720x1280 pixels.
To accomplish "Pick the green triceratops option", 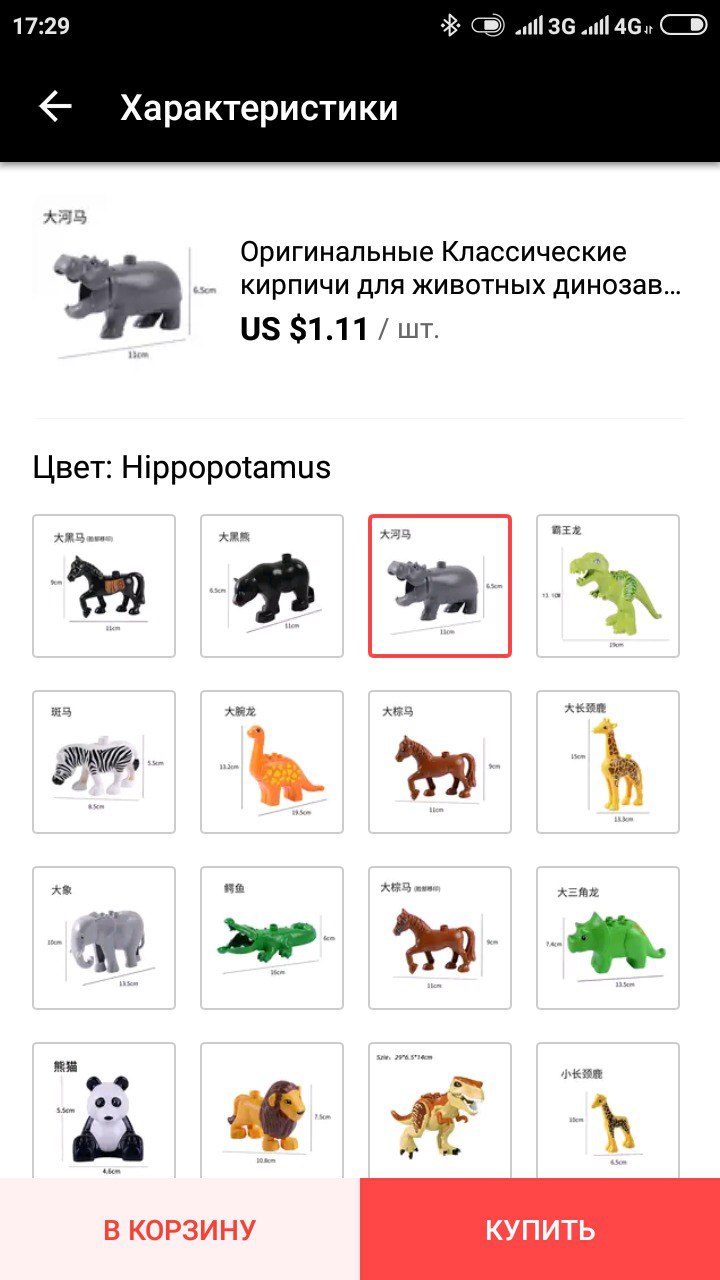I will point(608,938).
